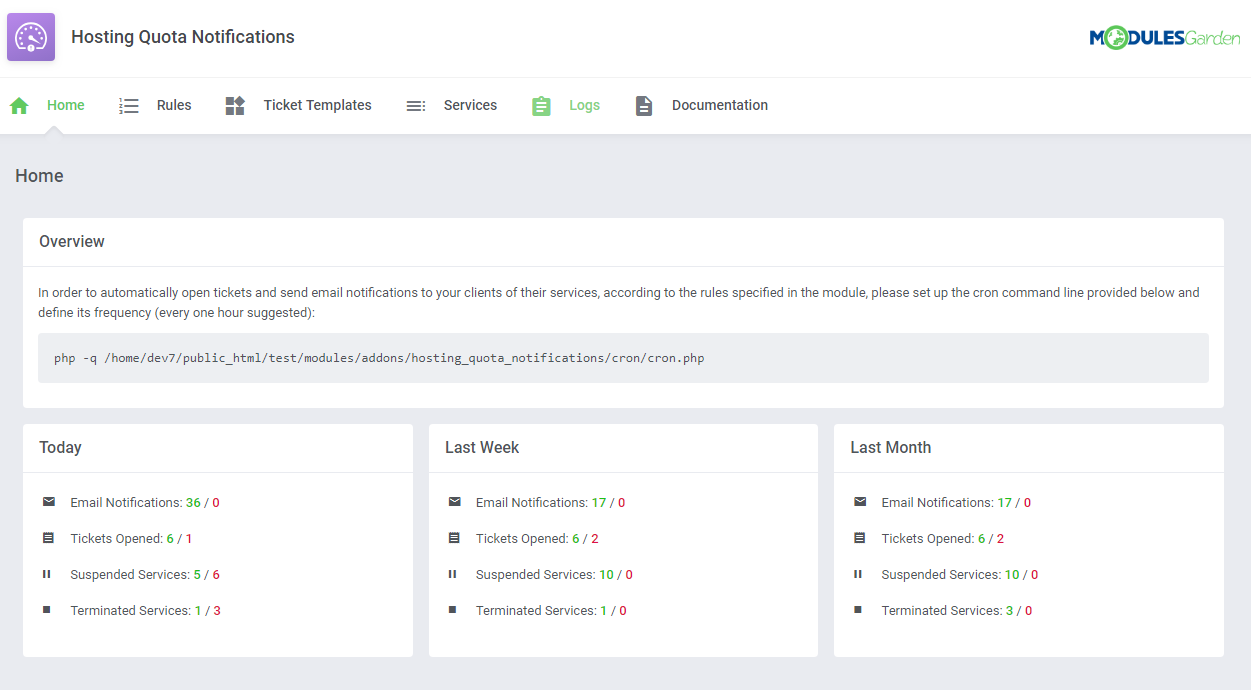Click the green Home house icon

tap(19, 106)
